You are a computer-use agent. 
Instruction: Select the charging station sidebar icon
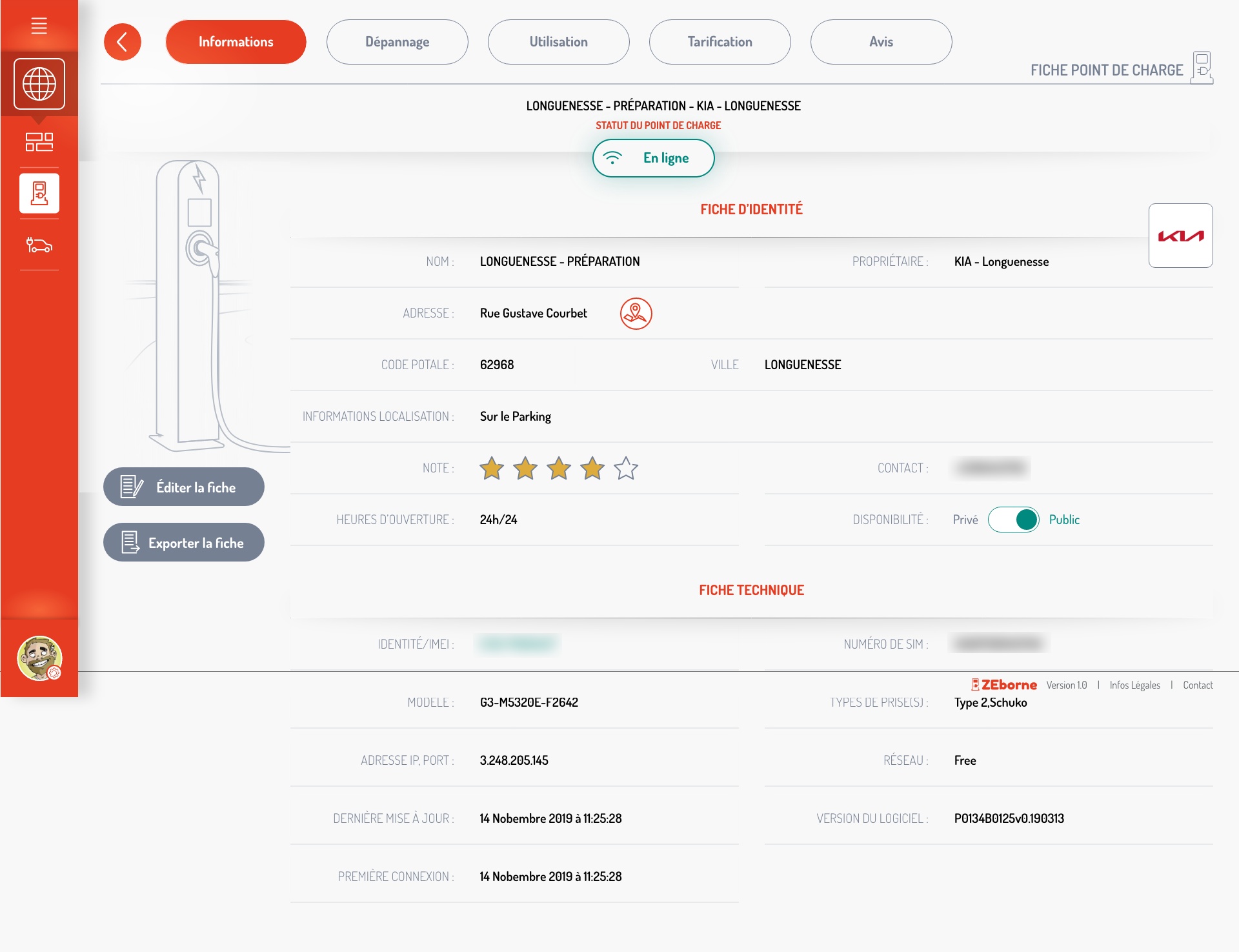pos(39,193)
